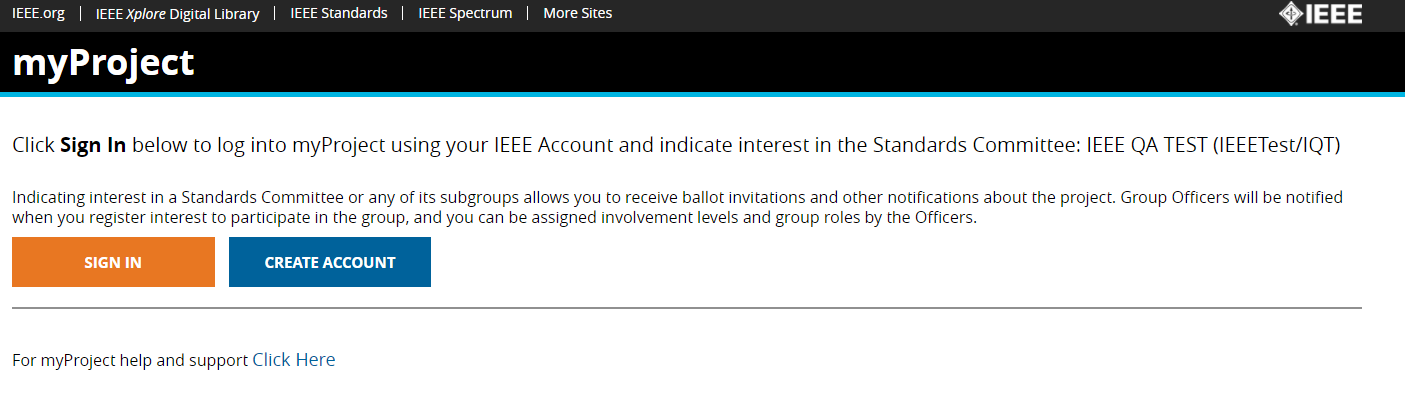Click the myProject header title
This screenshot has height=414, width=1405.
[x=103, y=63]
